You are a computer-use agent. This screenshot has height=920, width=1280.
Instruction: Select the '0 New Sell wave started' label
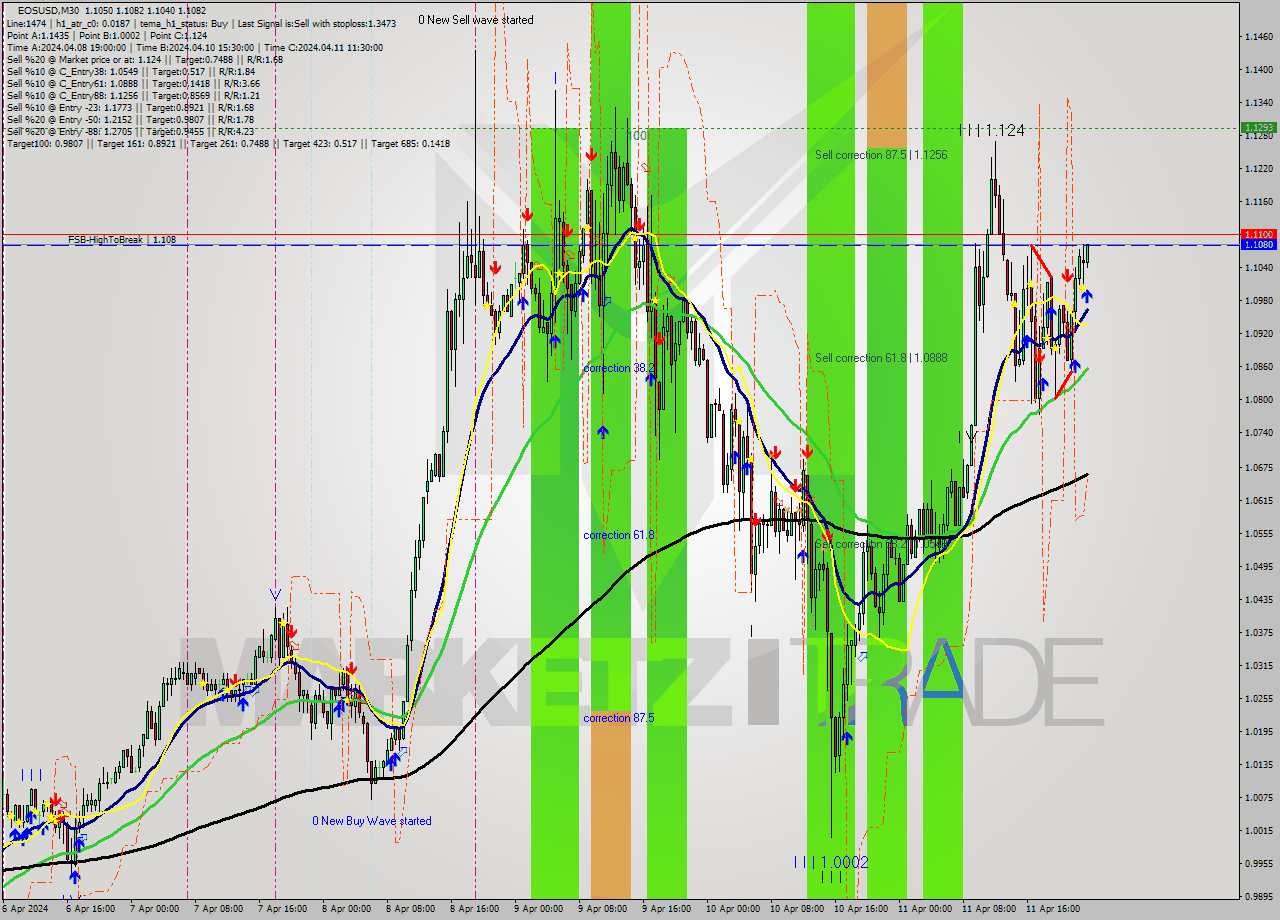tap(476, 20)
